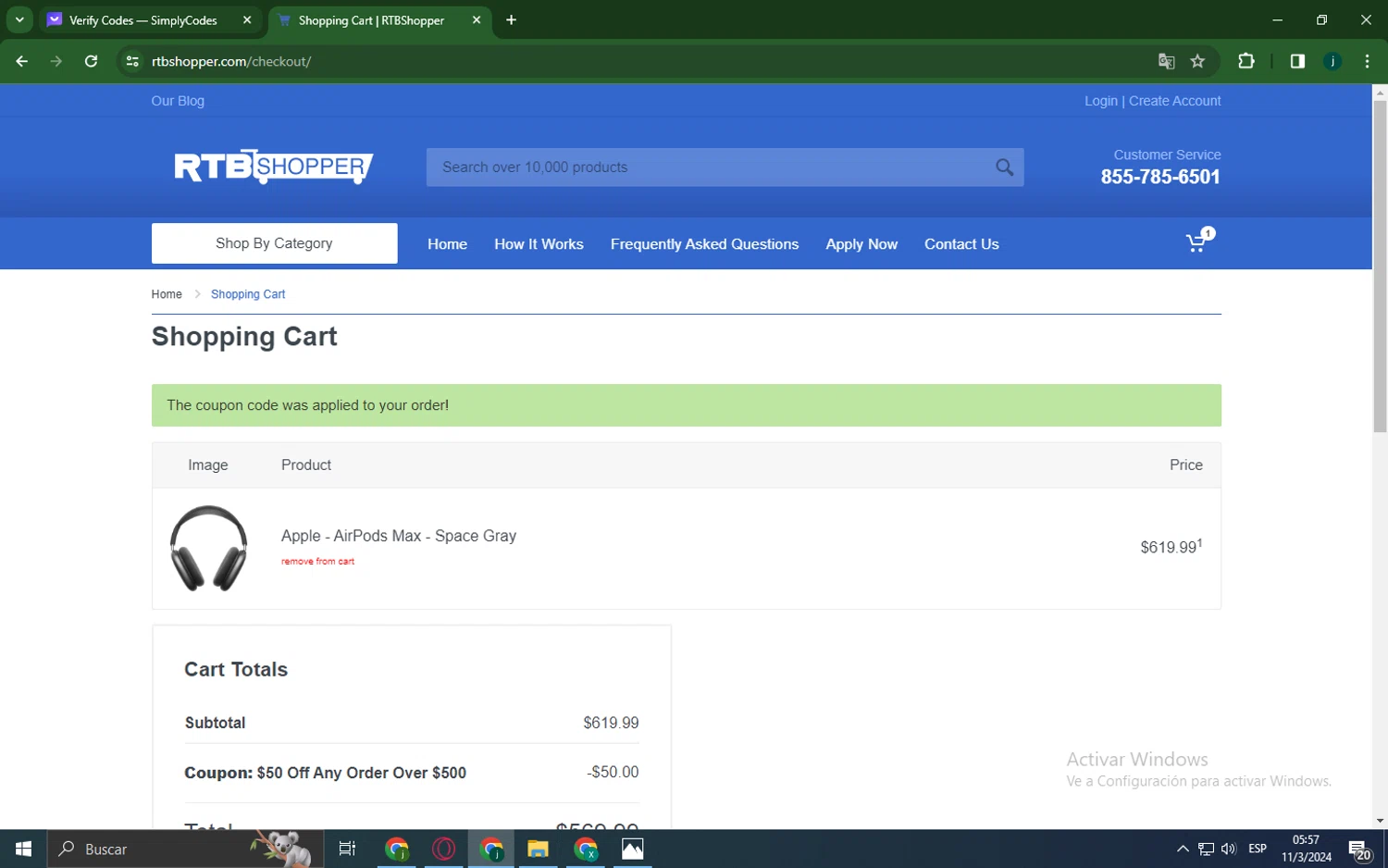Open site information icon in address bar
This screenshot has width=1388, height=868.
coord(132,61)
